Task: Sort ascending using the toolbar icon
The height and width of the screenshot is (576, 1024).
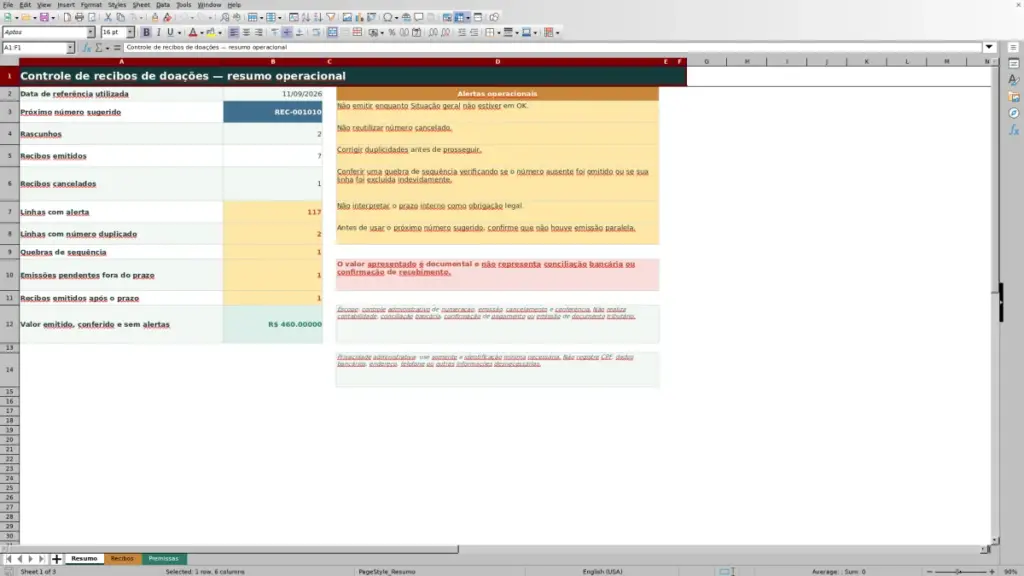Action: 306,18
